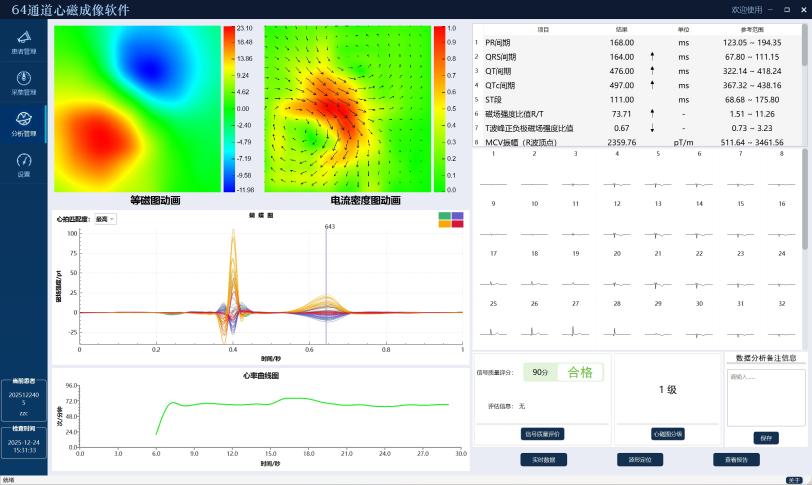Open 患者管理 in the sidebar
The height and width of the screenshot is (485, 812).
pos(23,42)
